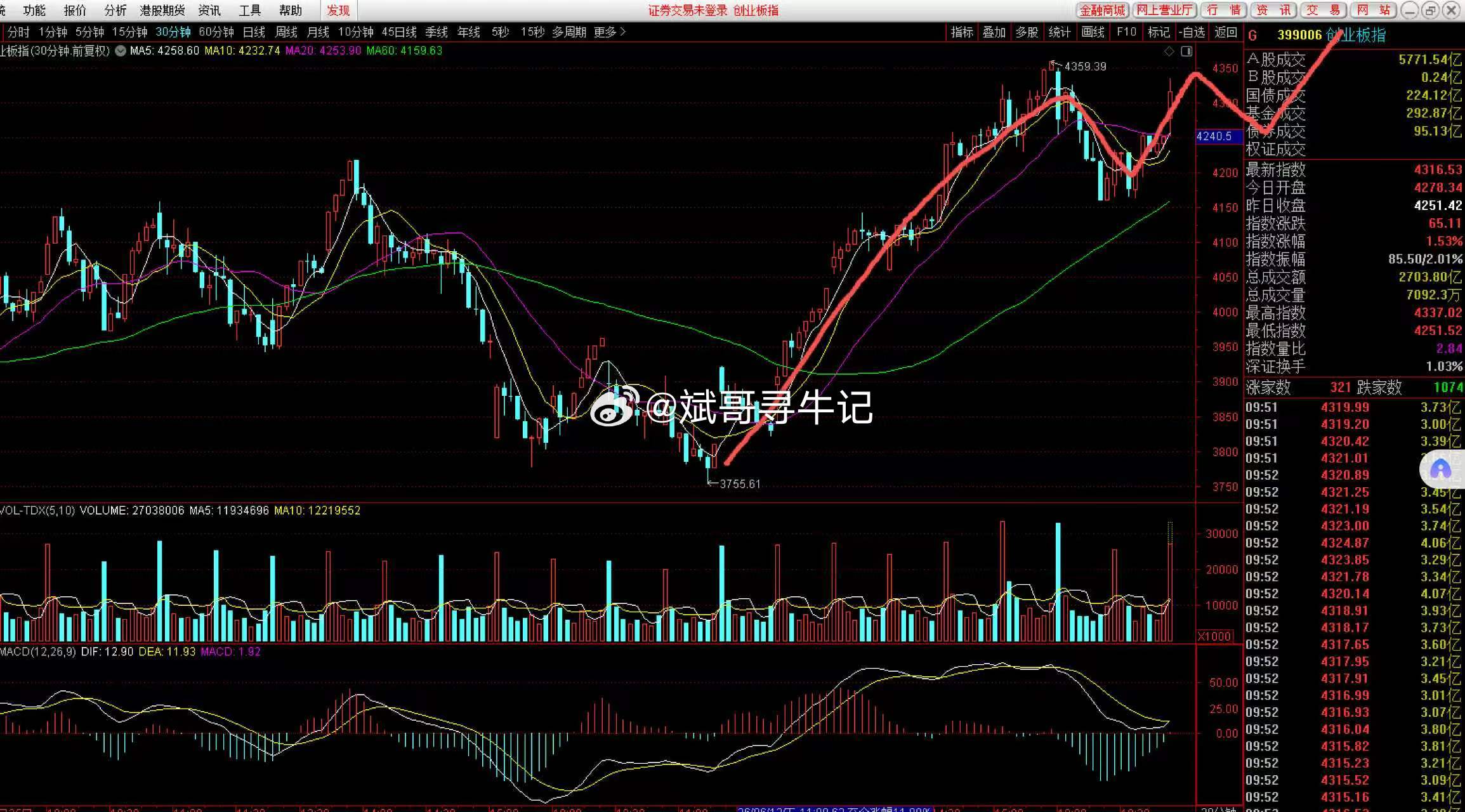Open the 资讯 menu
Image resolution: width=1465 pixels, height=812 pixels.
[x=209, y=10]
